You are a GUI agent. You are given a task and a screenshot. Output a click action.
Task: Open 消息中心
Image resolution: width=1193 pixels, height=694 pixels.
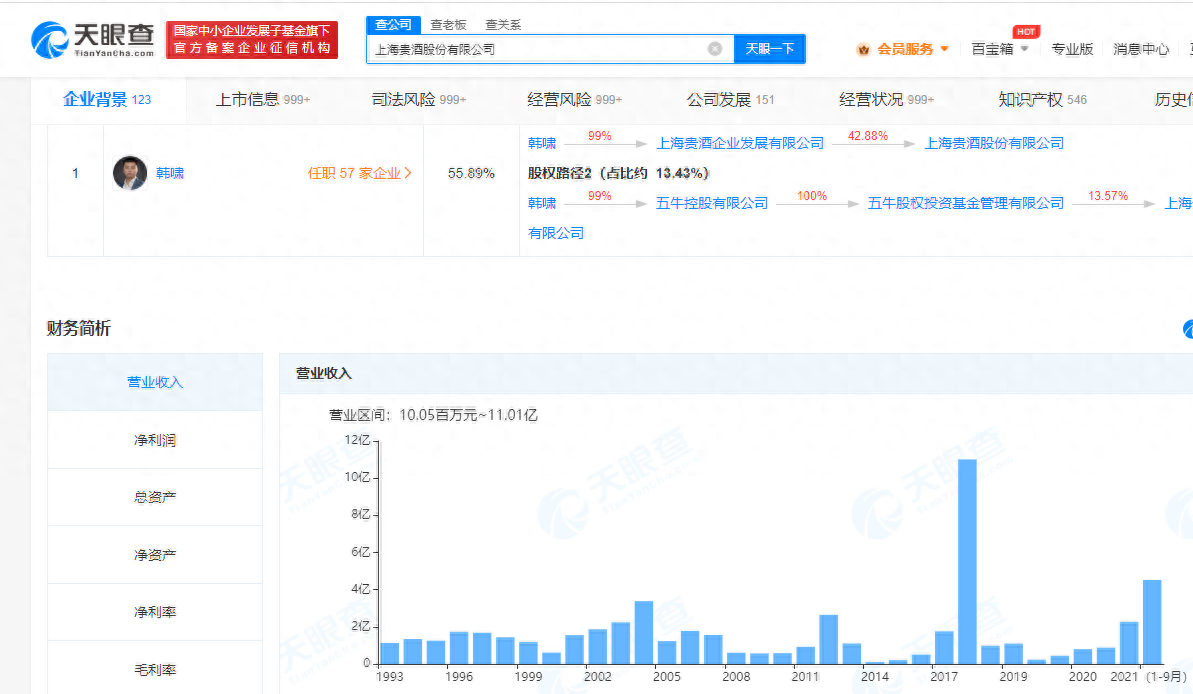pyautogui.click(x=1141, y=49)
